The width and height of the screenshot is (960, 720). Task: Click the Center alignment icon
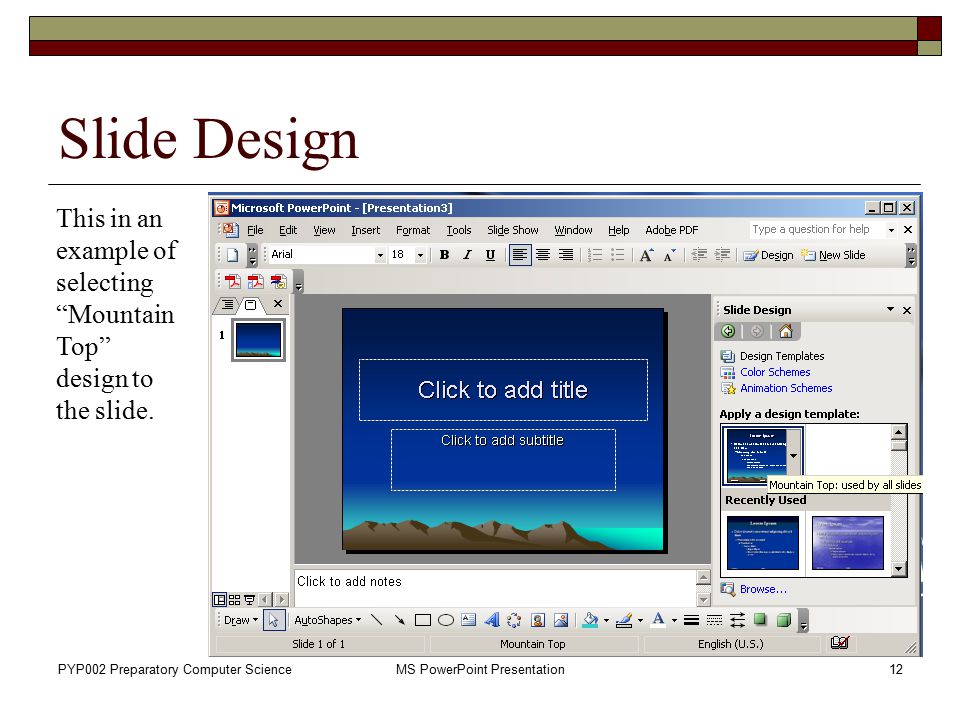tap(543, 255)
